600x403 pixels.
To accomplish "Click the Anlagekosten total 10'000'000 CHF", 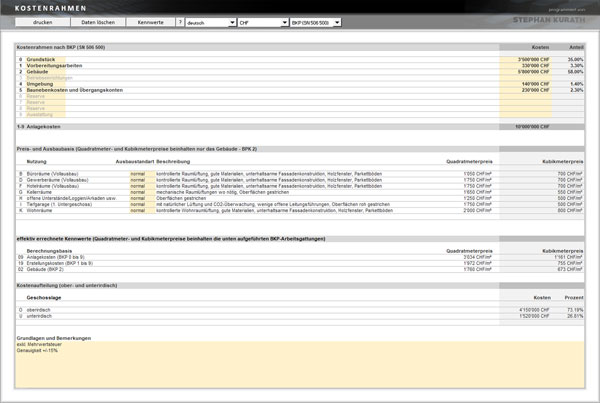I will coord(532,127).
